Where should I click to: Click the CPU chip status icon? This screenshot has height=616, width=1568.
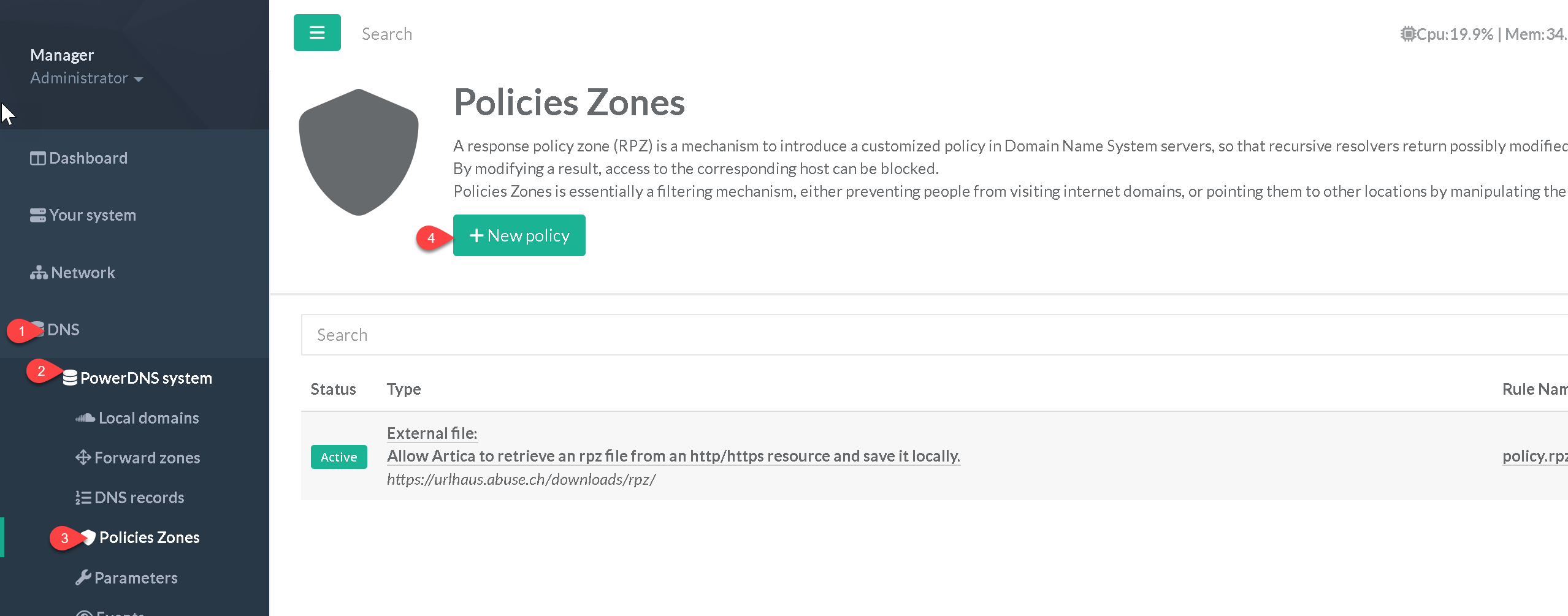pyautogui.click(x=1407, y=34)
